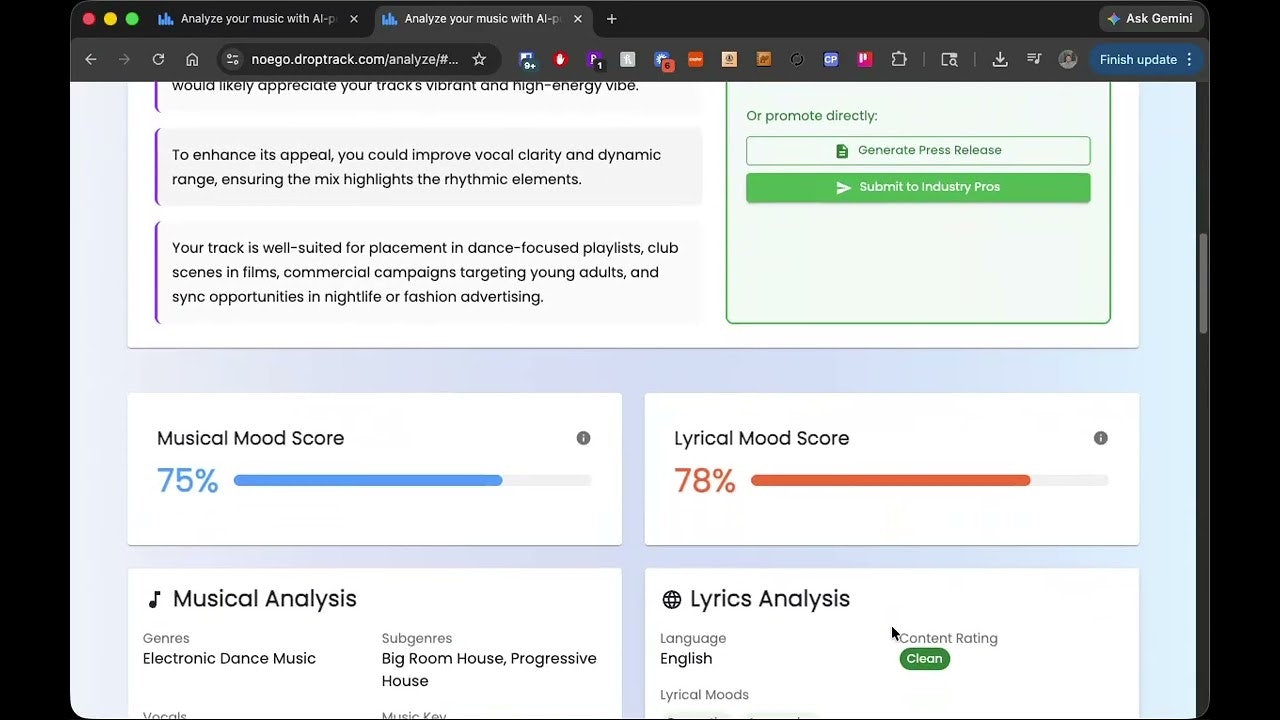Click the Ask Gemini menu bar item

point(1151,18)
